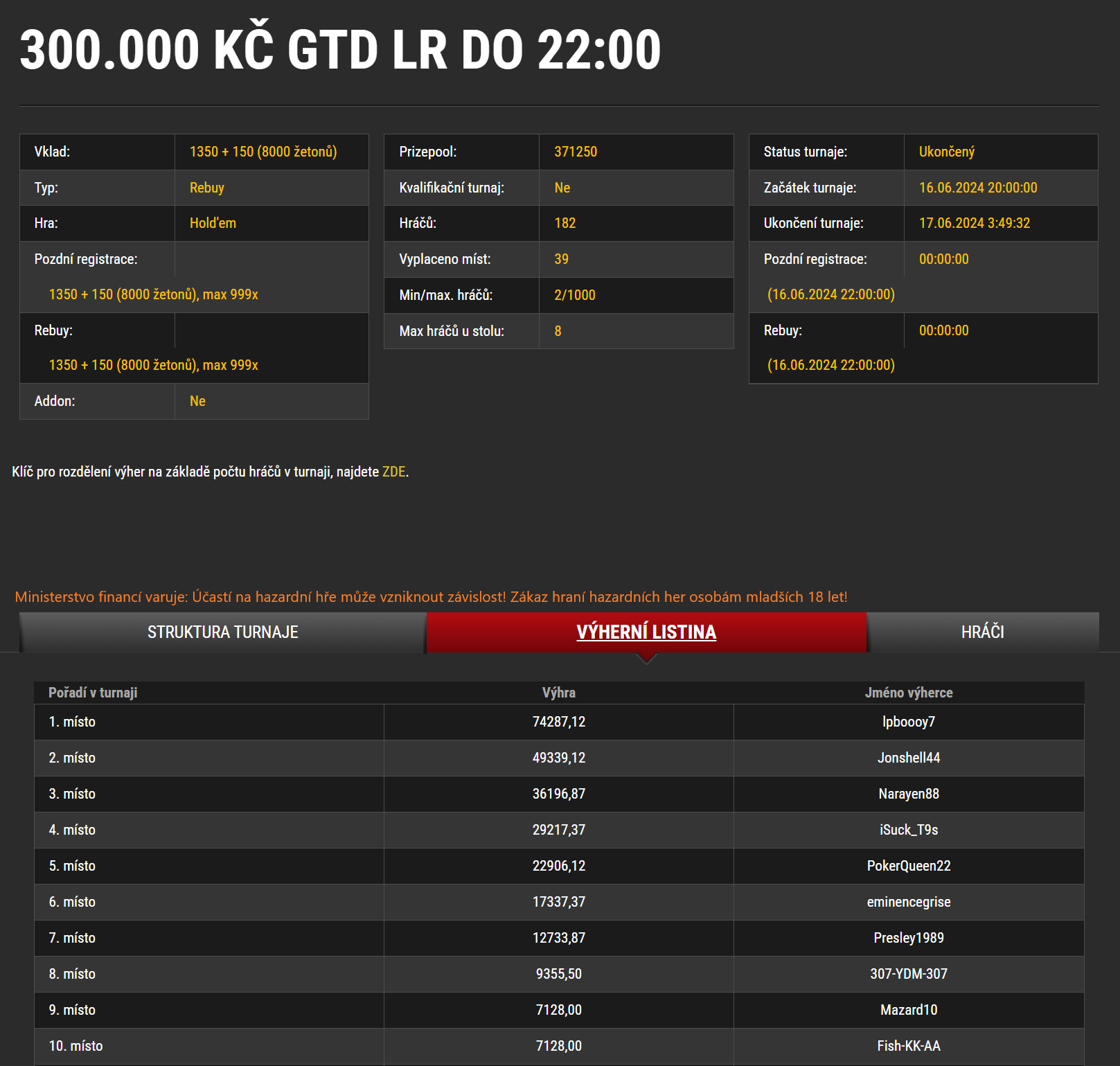Click the tournament title 300.000 KČ GTD
1120x1066 pixels.
pos(341,48)
